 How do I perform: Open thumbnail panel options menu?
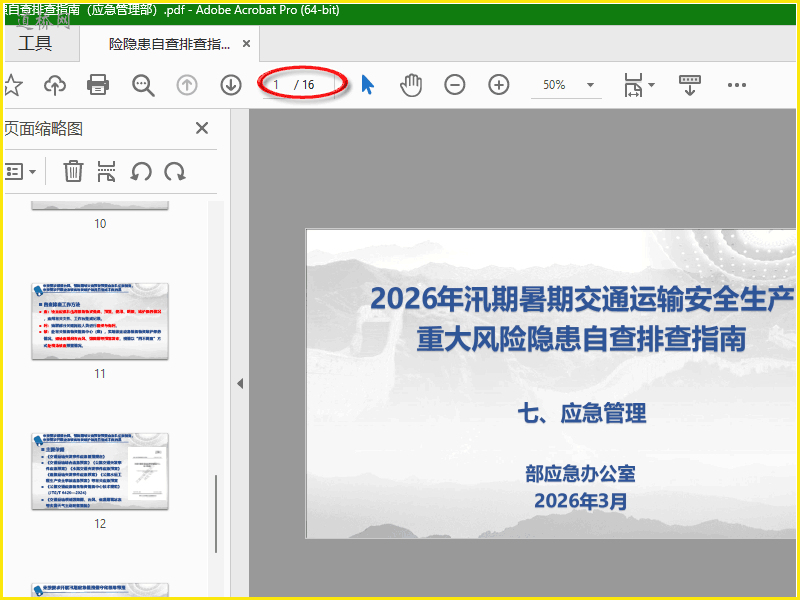coord(20,171)
